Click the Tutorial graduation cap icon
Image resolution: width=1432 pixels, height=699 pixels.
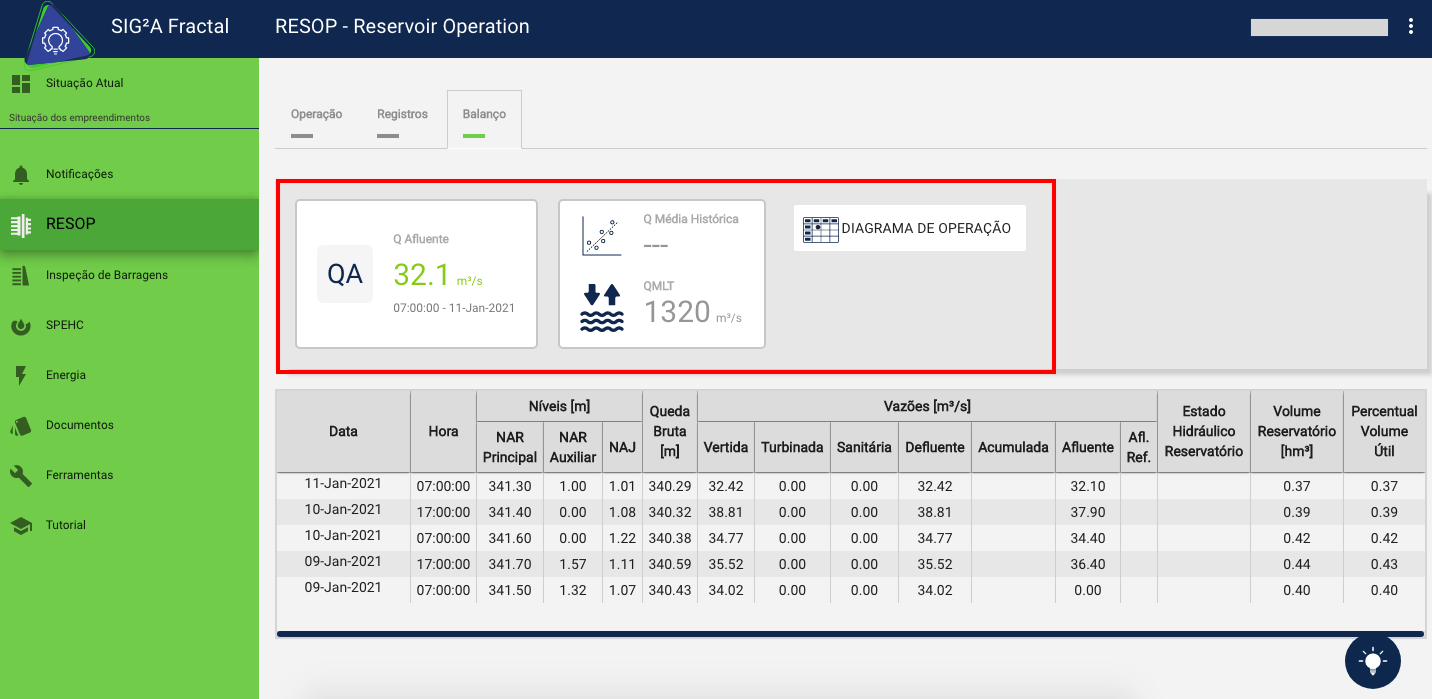click(21, 526)
